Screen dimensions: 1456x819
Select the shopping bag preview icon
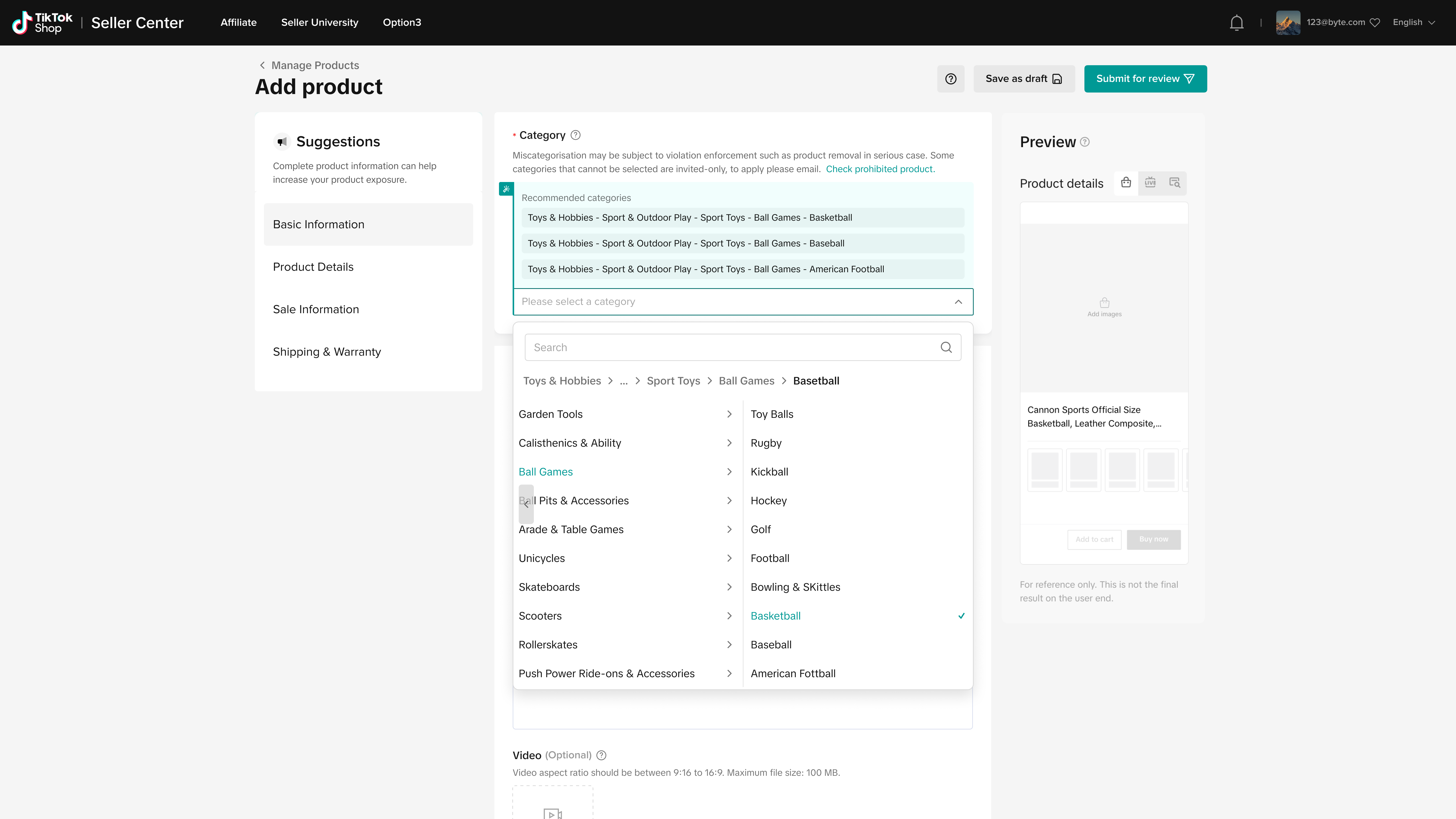point(1126,183)
